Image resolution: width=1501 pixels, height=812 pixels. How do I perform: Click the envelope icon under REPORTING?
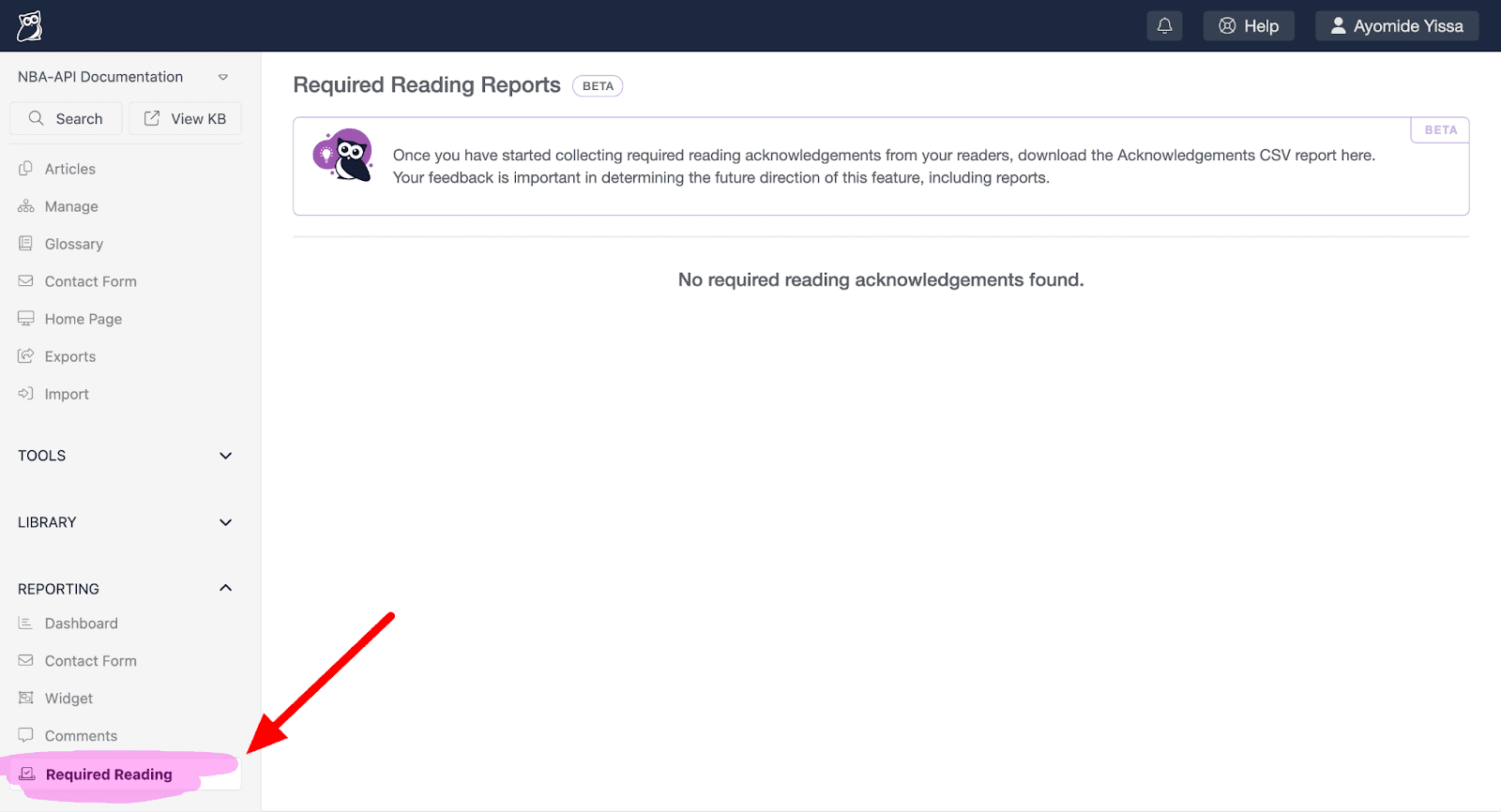(26, 661)
